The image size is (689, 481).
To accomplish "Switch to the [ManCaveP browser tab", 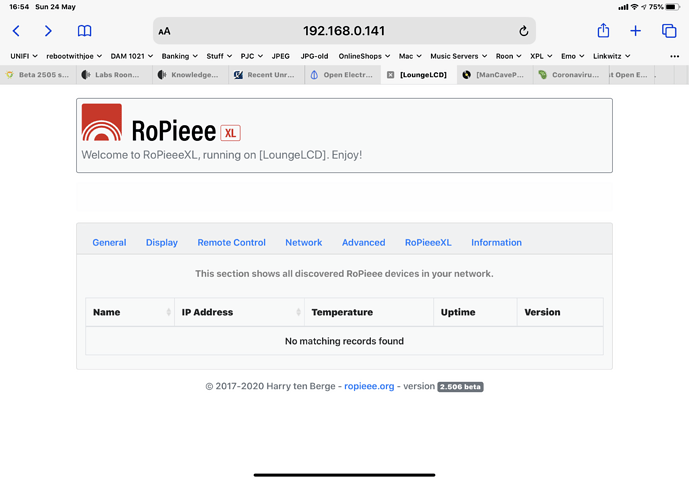I will (x=495, y=75).
